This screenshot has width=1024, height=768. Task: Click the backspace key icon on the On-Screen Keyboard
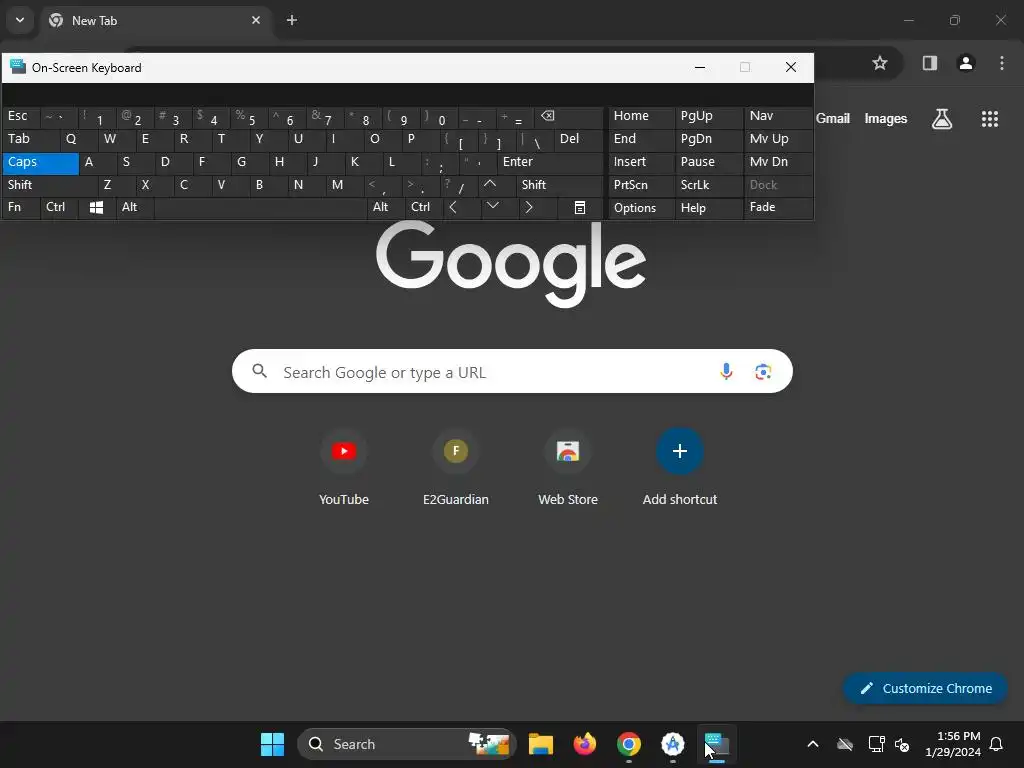point(548,116)
